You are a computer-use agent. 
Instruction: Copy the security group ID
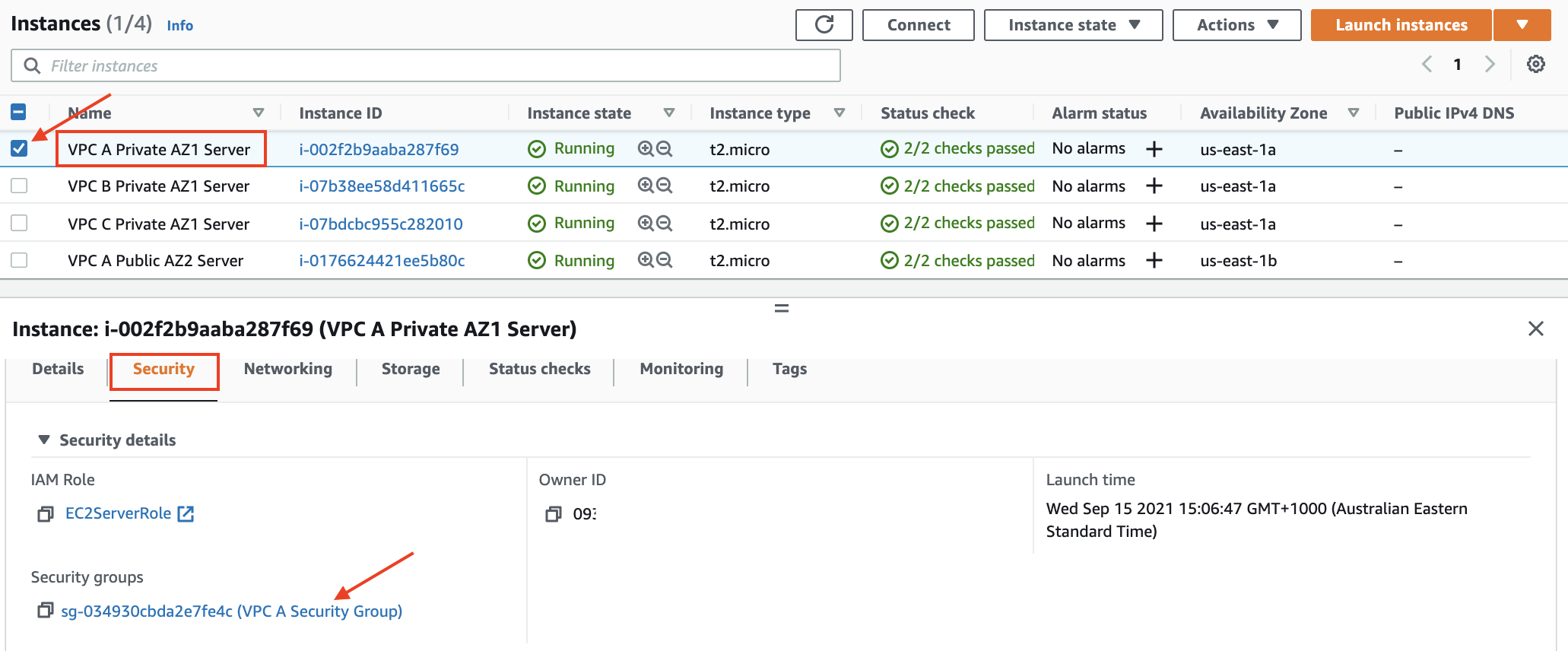tap(46, 611)
